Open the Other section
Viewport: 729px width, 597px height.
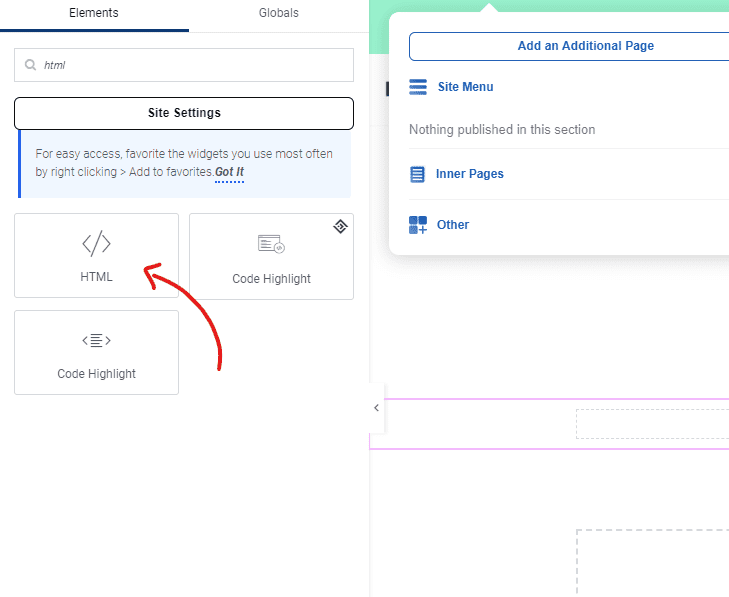453,225
